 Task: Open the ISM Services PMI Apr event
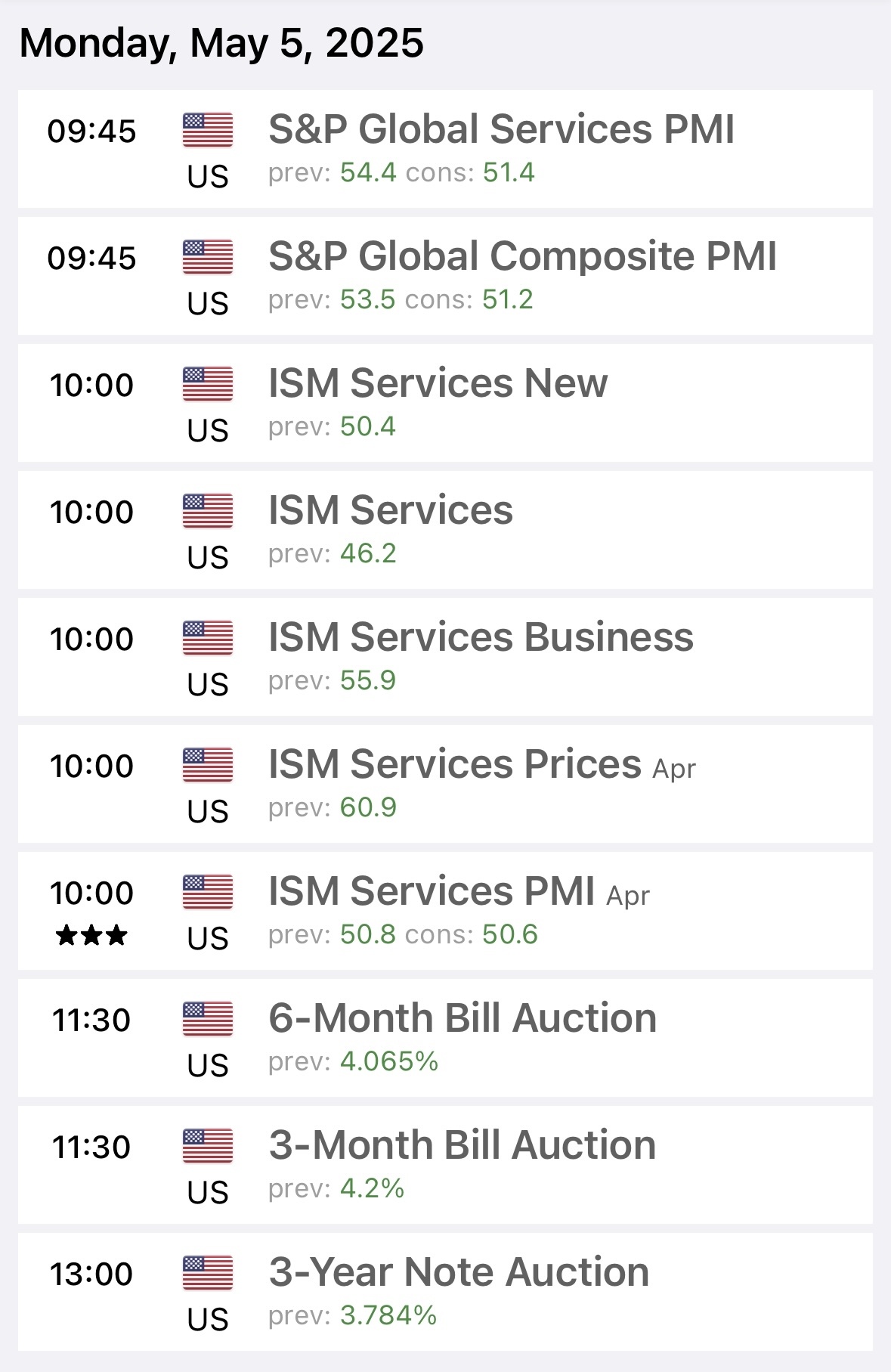tap(459, 891)
